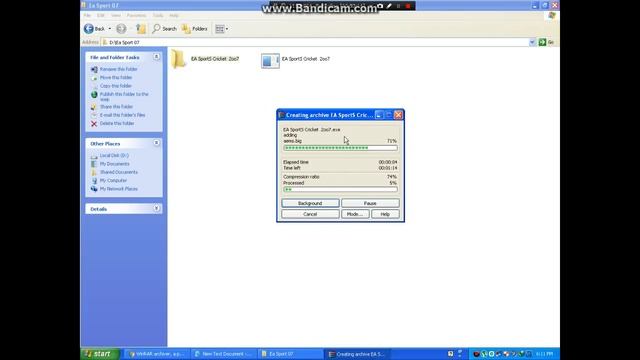Screen dimensions: 640x360
Task: Open My Computer in Other Places
Action: click(113, 180)
